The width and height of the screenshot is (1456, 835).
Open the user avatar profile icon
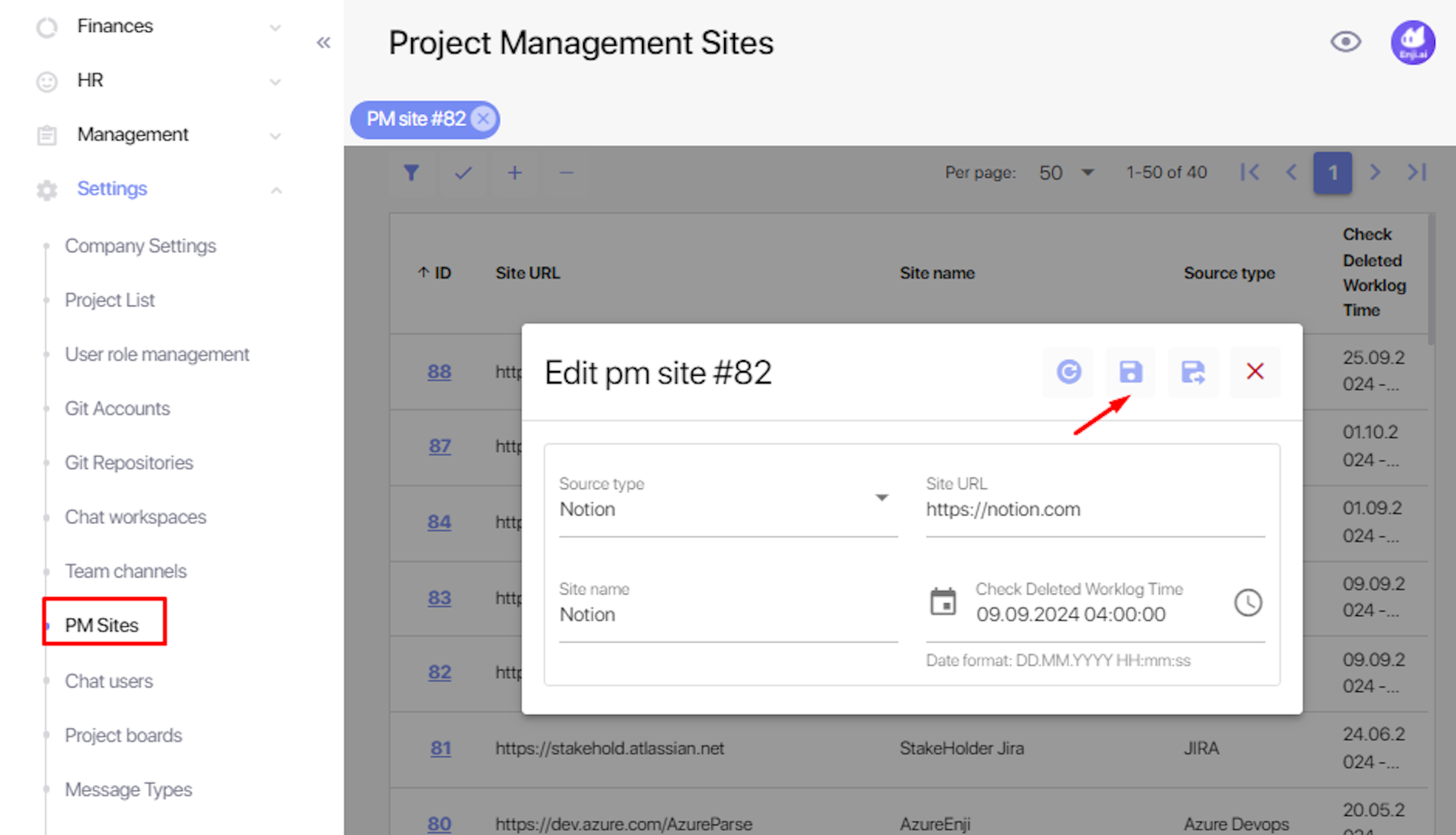click(1413, 43)
